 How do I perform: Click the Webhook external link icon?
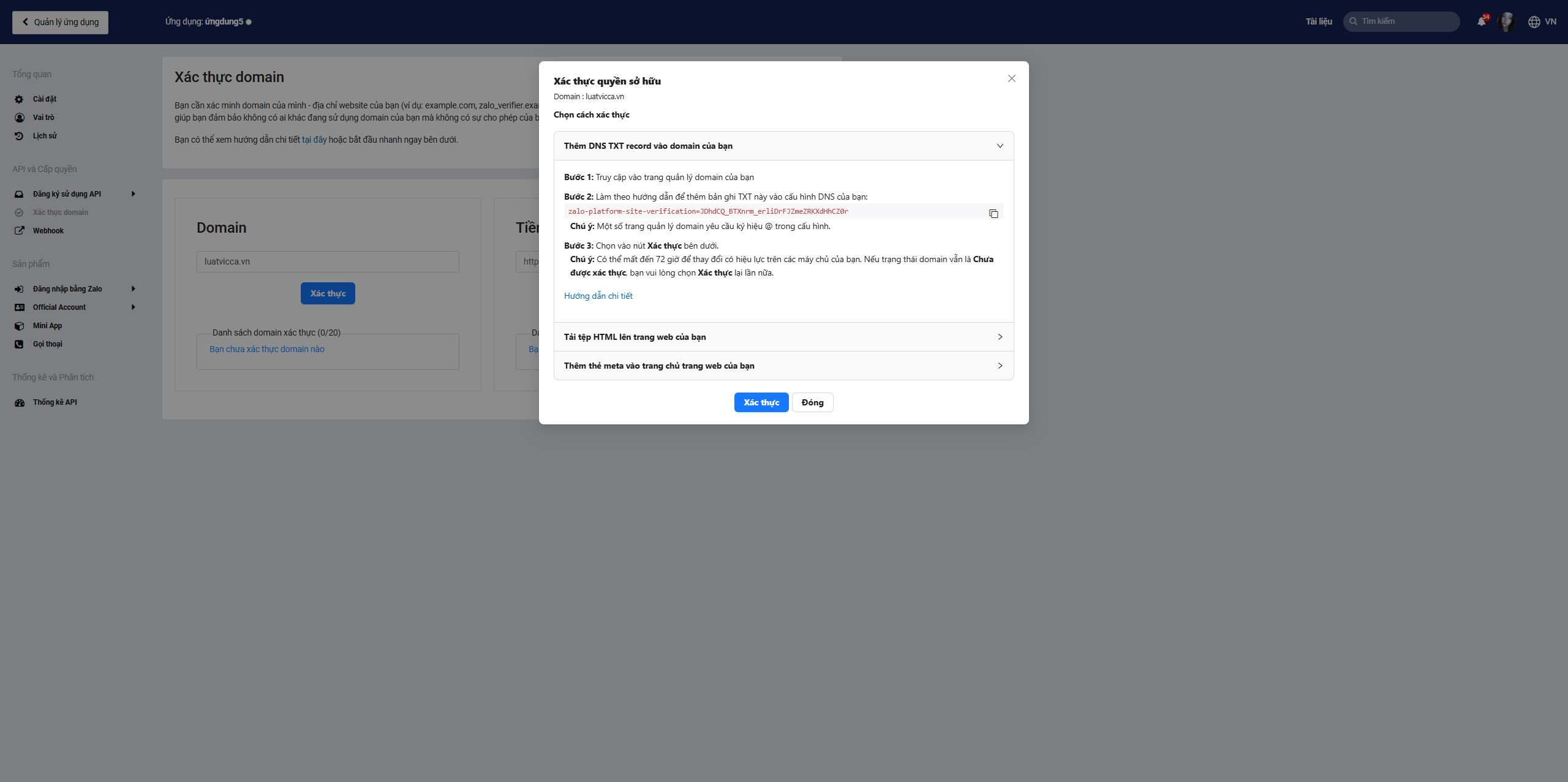click(x=19, y=231)
